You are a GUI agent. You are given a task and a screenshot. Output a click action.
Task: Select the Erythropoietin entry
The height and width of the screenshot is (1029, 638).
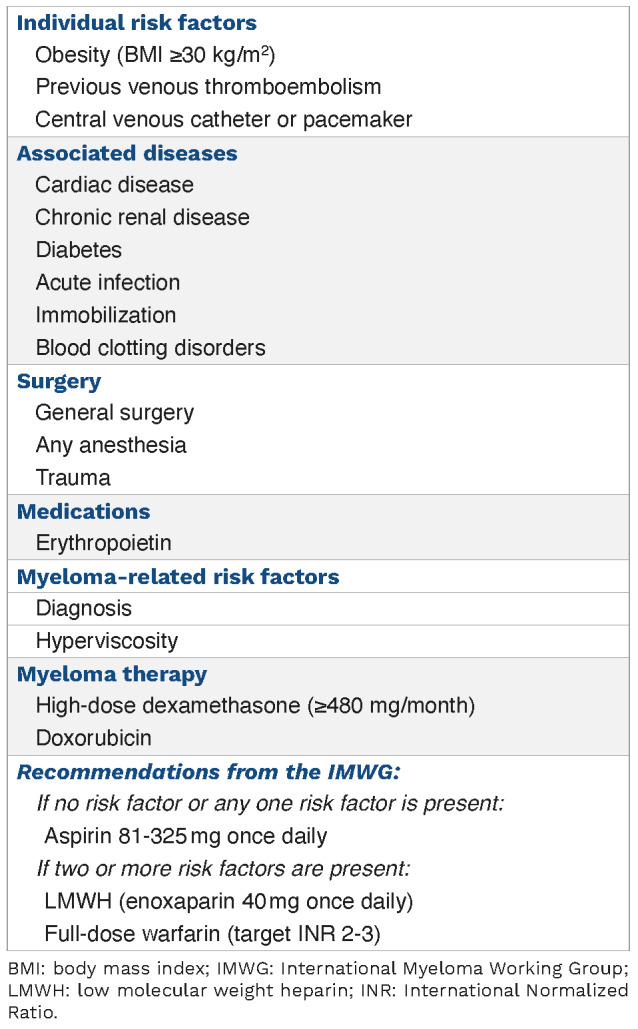coord(104,543)
